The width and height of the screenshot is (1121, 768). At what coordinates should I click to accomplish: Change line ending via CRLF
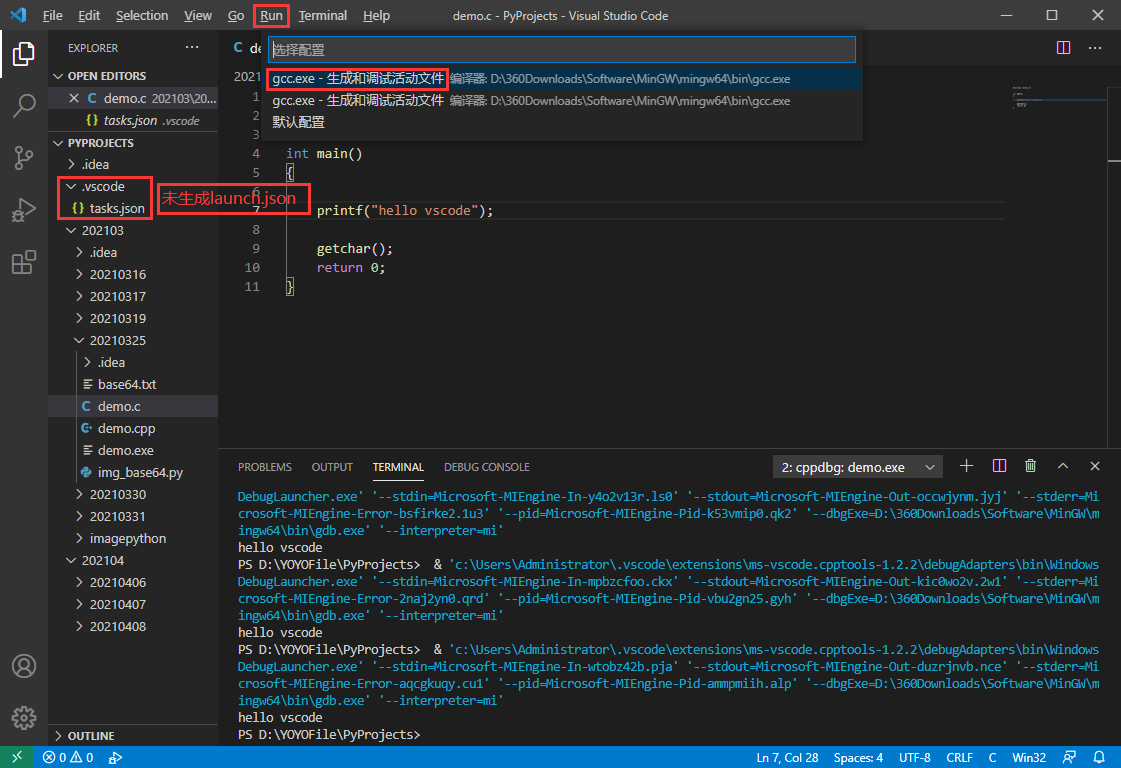(x=959, y=757)
